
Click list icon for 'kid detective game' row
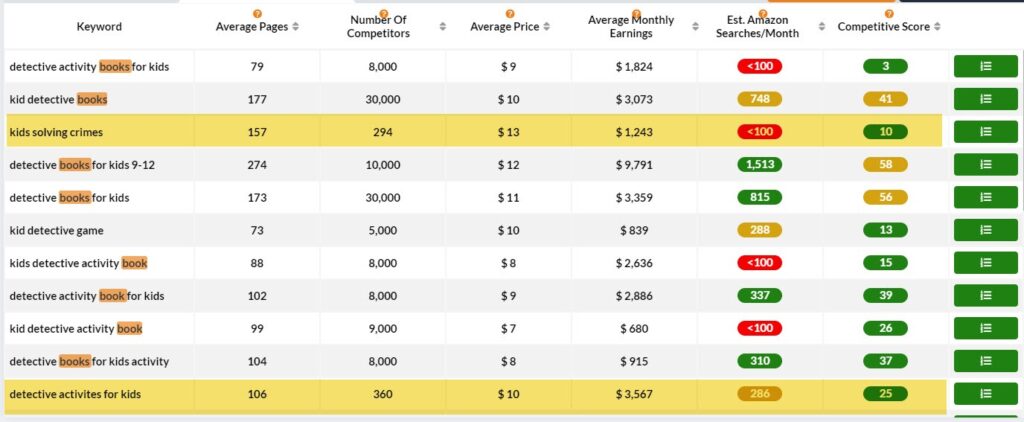pos(985,230)
